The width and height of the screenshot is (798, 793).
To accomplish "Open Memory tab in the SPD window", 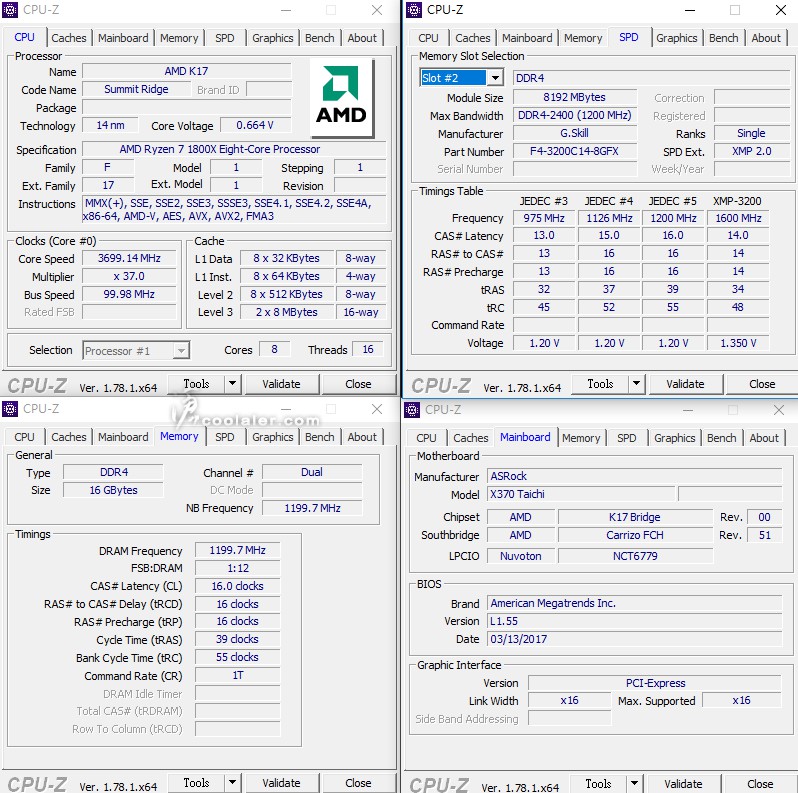I will [583, 38].
